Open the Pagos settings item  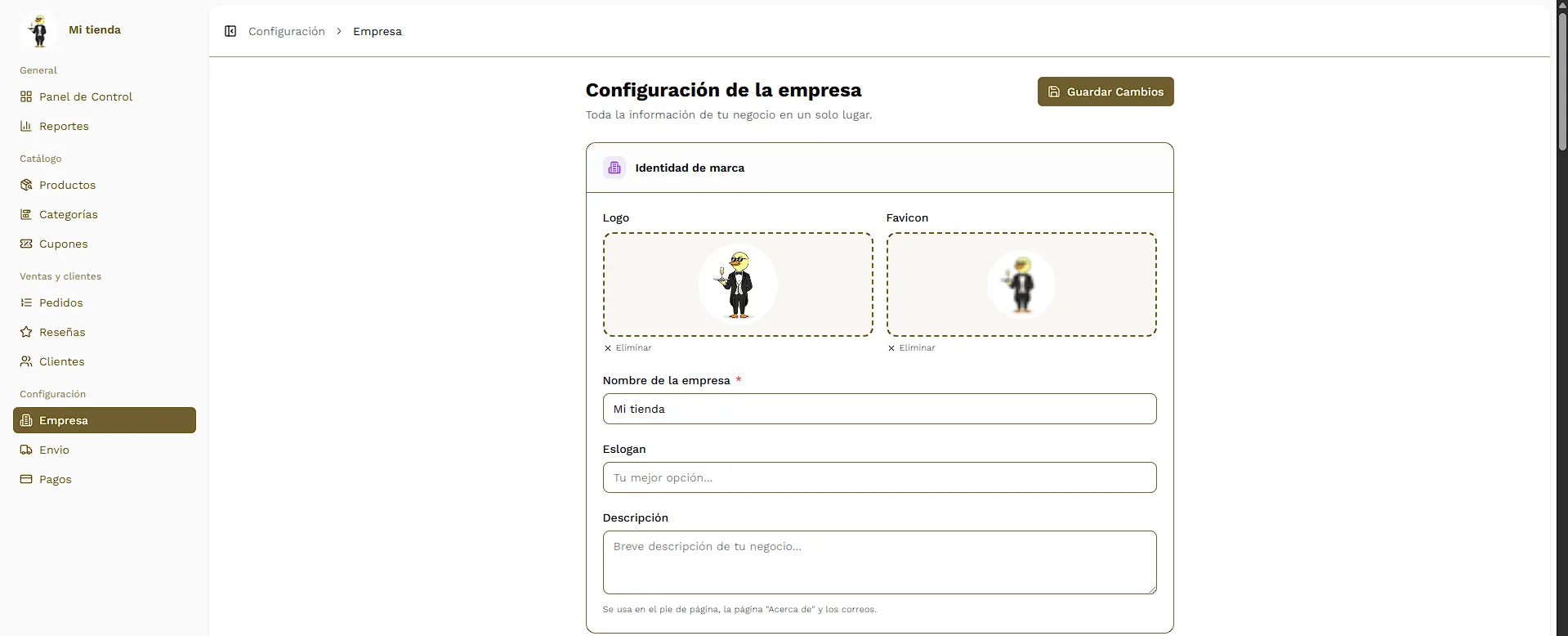coord(105,479)
